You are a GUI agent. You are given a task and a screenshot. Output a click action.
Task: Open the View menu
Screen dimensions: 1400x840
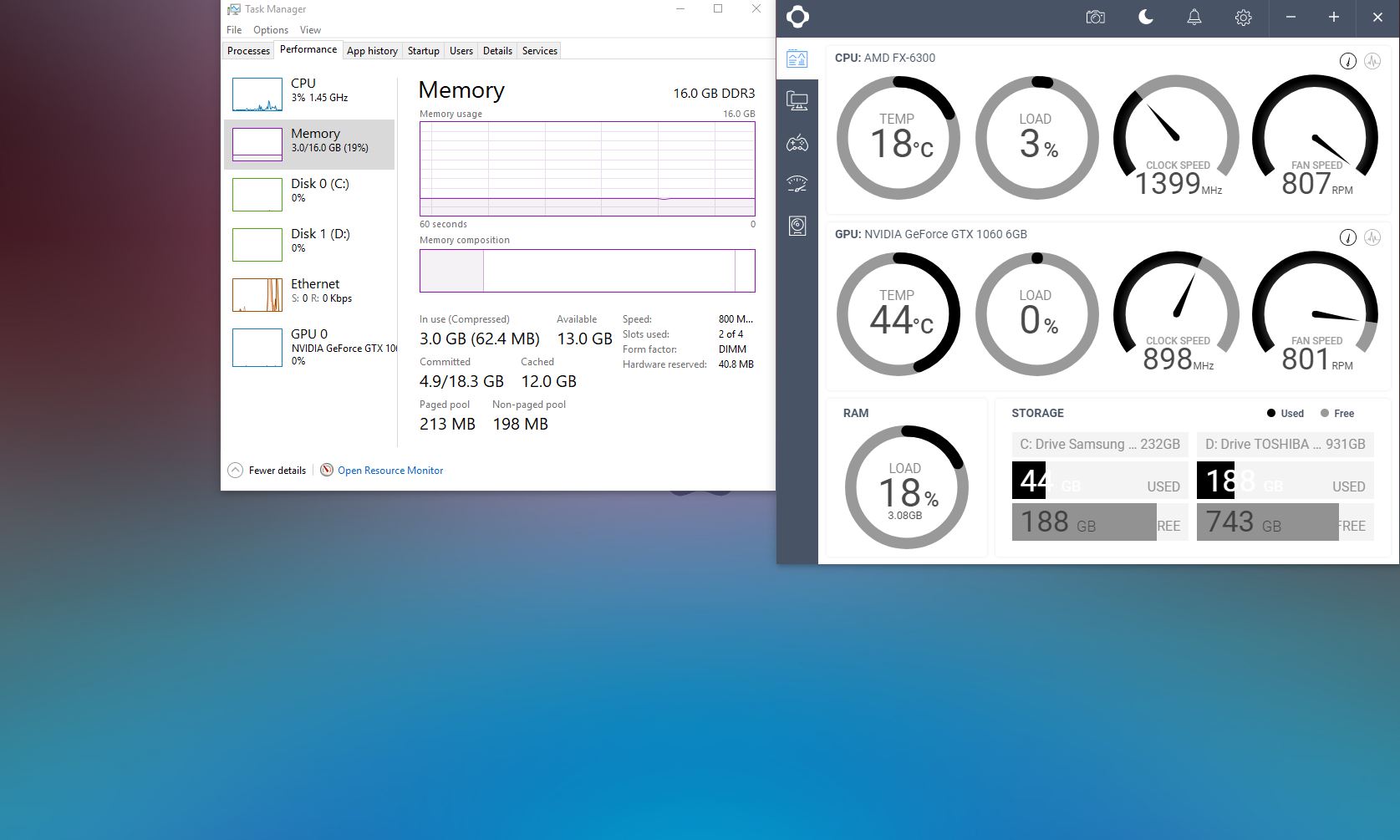click(x=310, y=30)
